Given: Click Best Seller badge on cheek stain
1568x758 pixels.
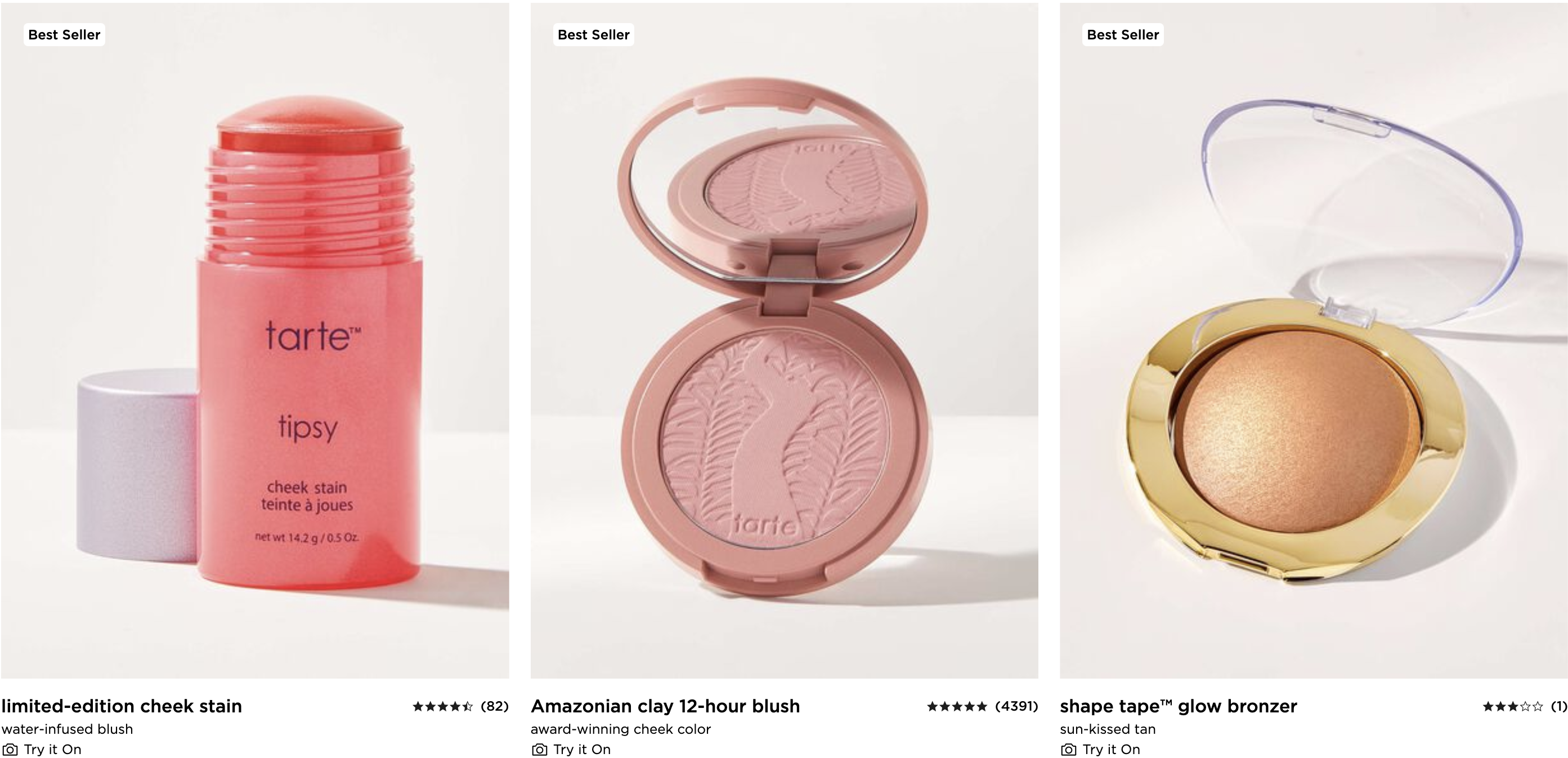Looking at the screenshot, I should (64, 35).
